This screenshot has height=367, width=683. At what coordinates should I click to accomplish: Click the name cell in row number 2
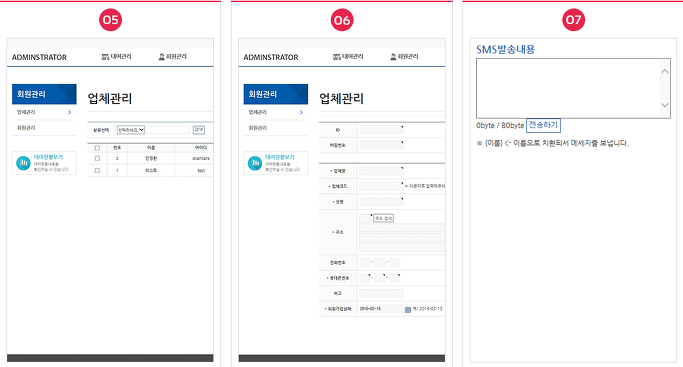pyautogui.click(x=151, y=158)
